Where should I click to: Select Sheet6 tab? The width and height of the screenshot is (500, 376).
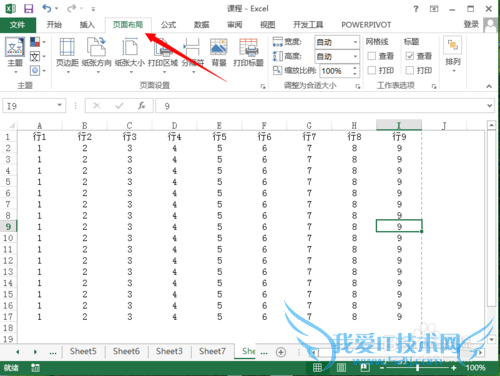[x=126, y=351]
